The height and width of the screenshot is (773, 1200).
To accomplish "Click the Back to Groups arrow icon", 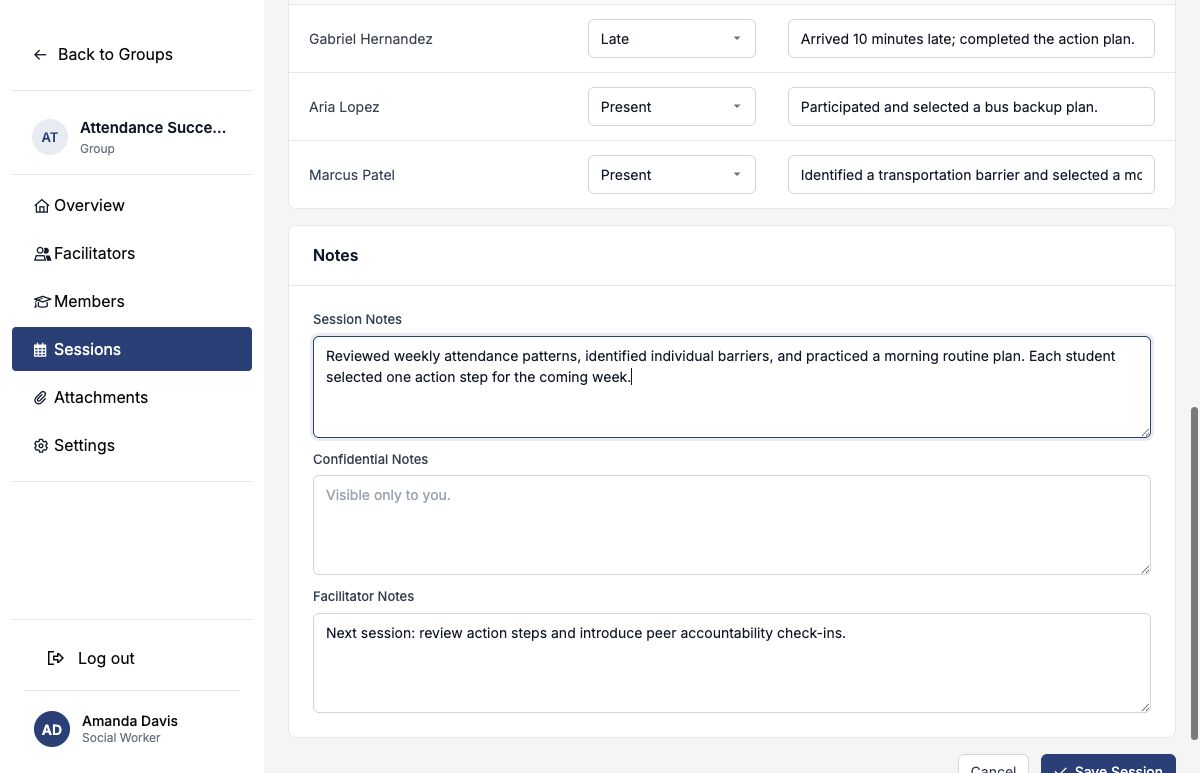I will tap(40, 55).
